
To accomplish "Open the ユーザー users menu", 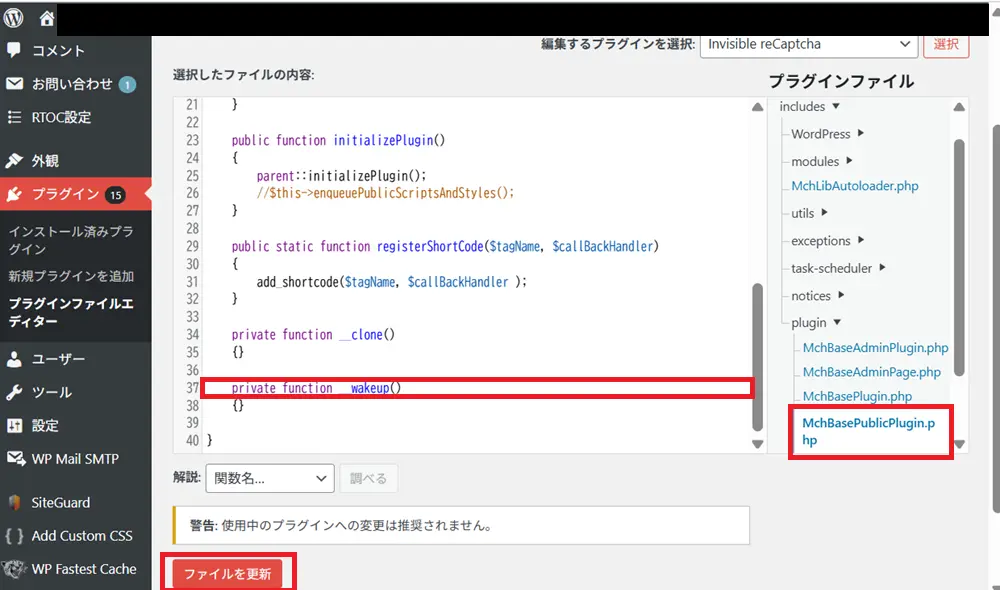I will (x=58, y=359).
